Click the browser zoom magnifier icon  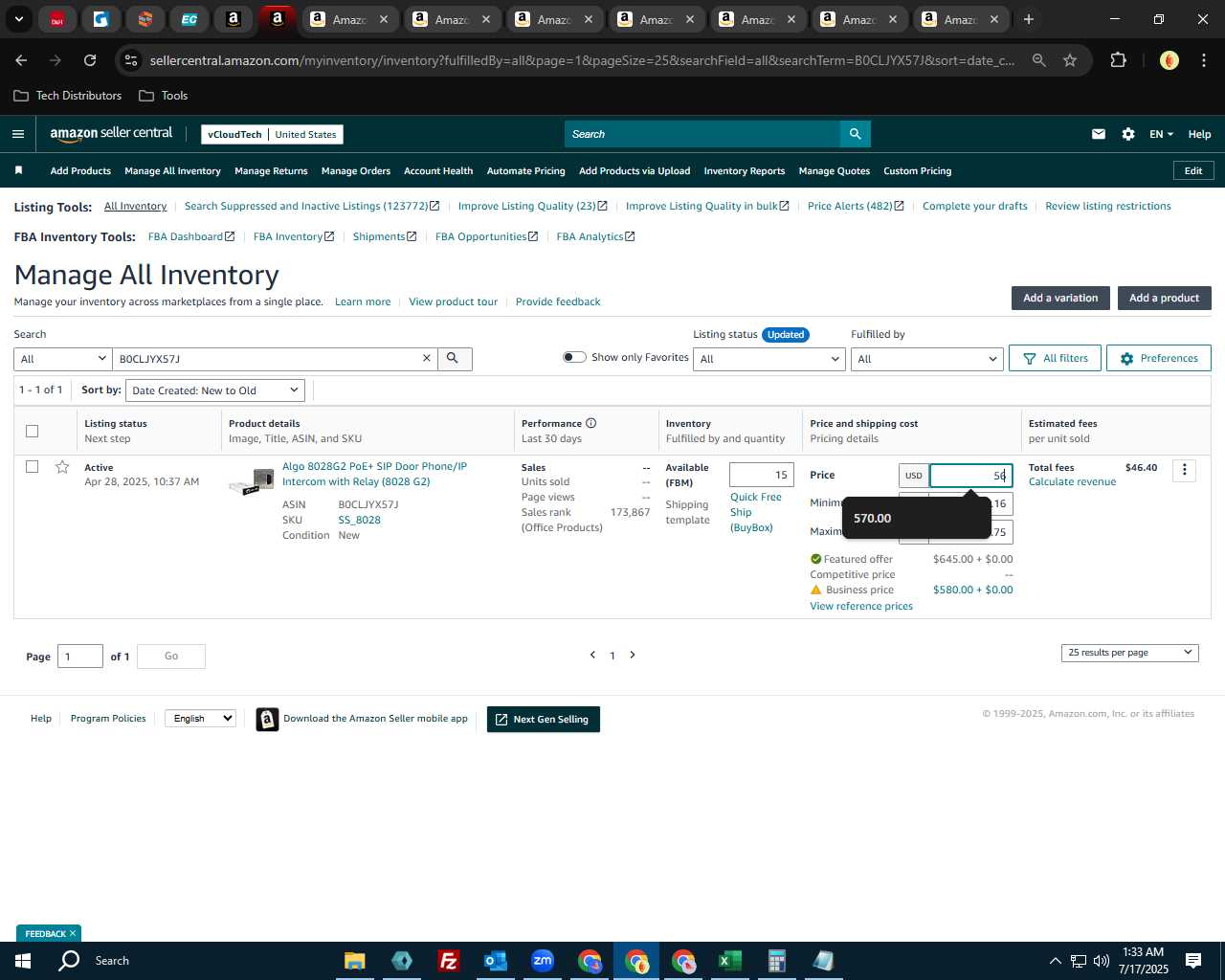[x=1039, y=60]
